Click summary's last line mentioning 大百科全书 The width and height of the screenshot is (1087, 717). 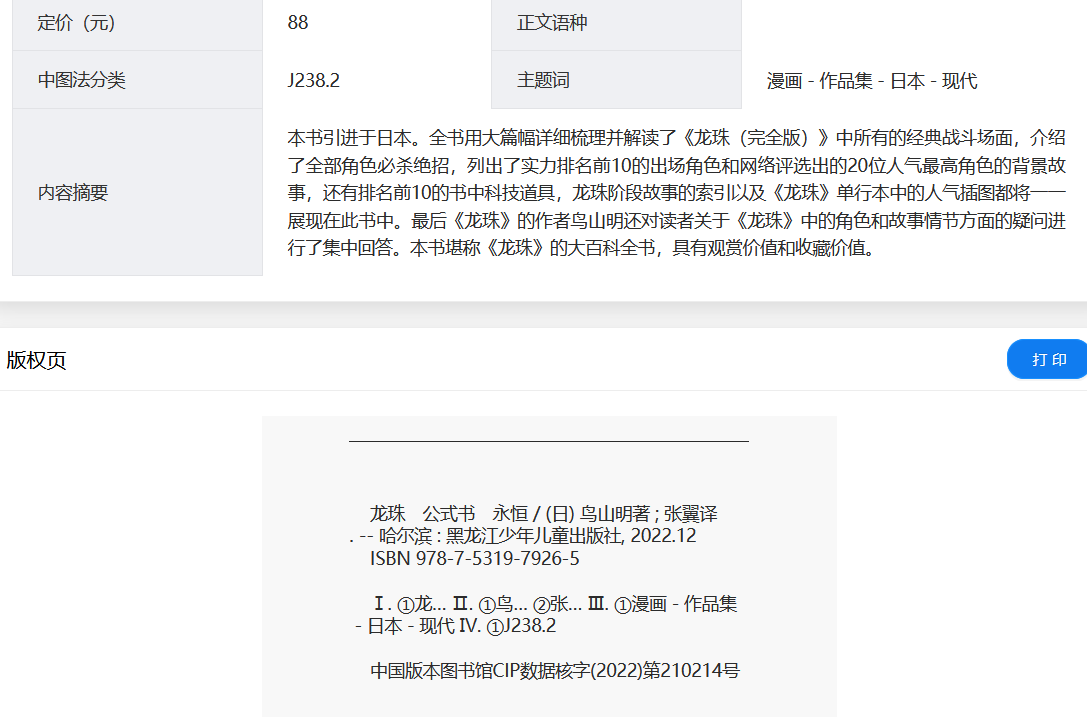(x=581, y=248)
